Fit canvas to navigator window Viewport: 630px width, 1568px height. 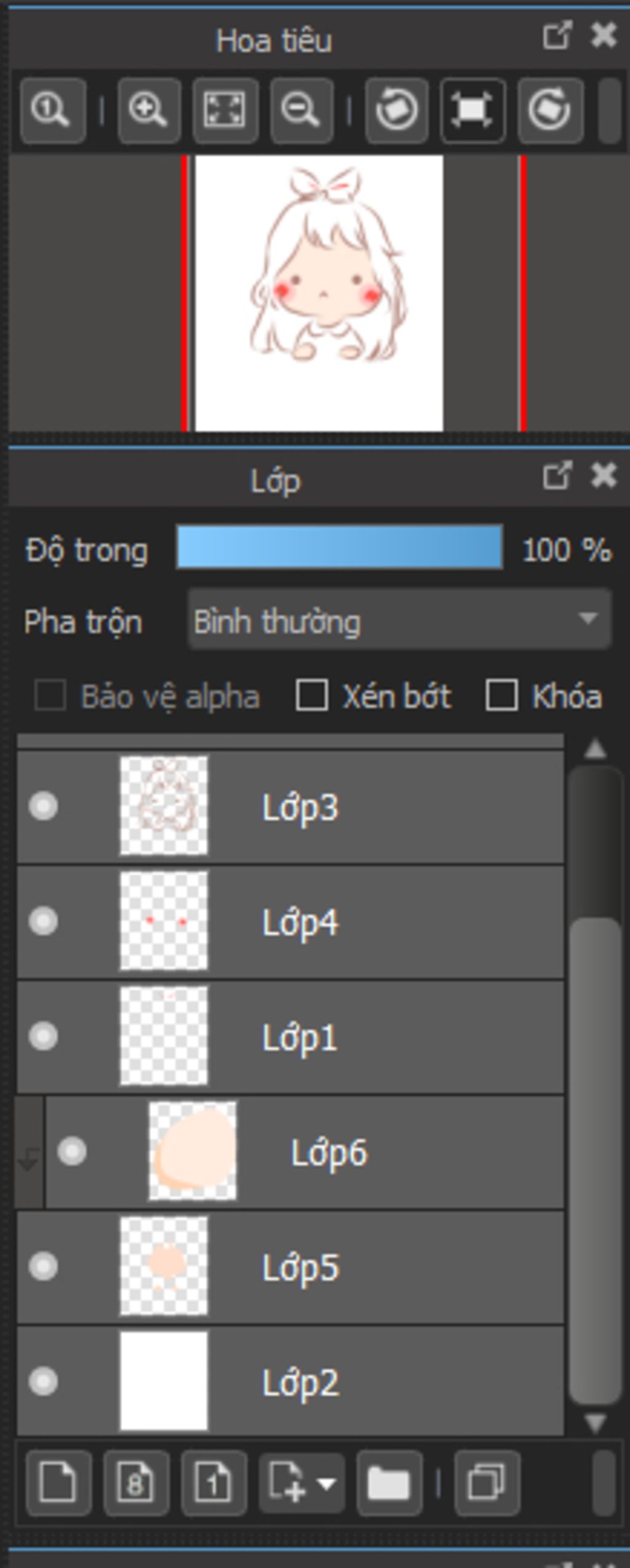[x=225, y=111]
